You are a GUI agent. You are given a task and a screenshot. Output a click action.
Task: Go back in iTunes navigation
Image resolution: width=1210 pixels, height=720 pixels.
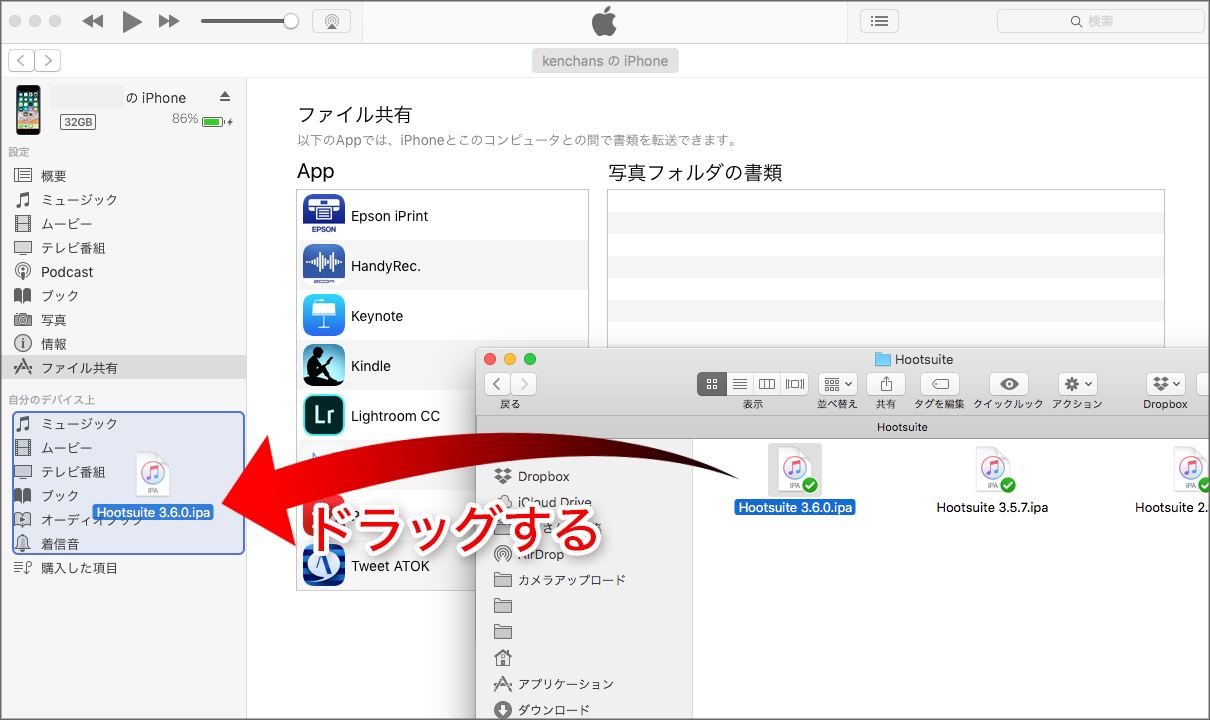pyautogui.click(x=21, y=61)
